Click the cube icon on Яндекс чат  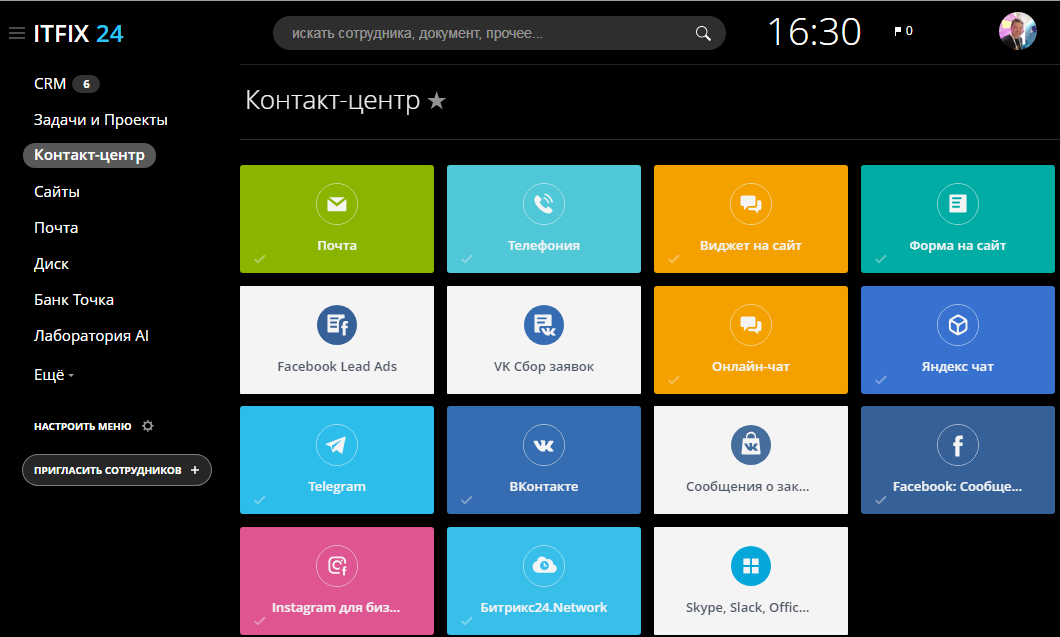pos(957,325)
